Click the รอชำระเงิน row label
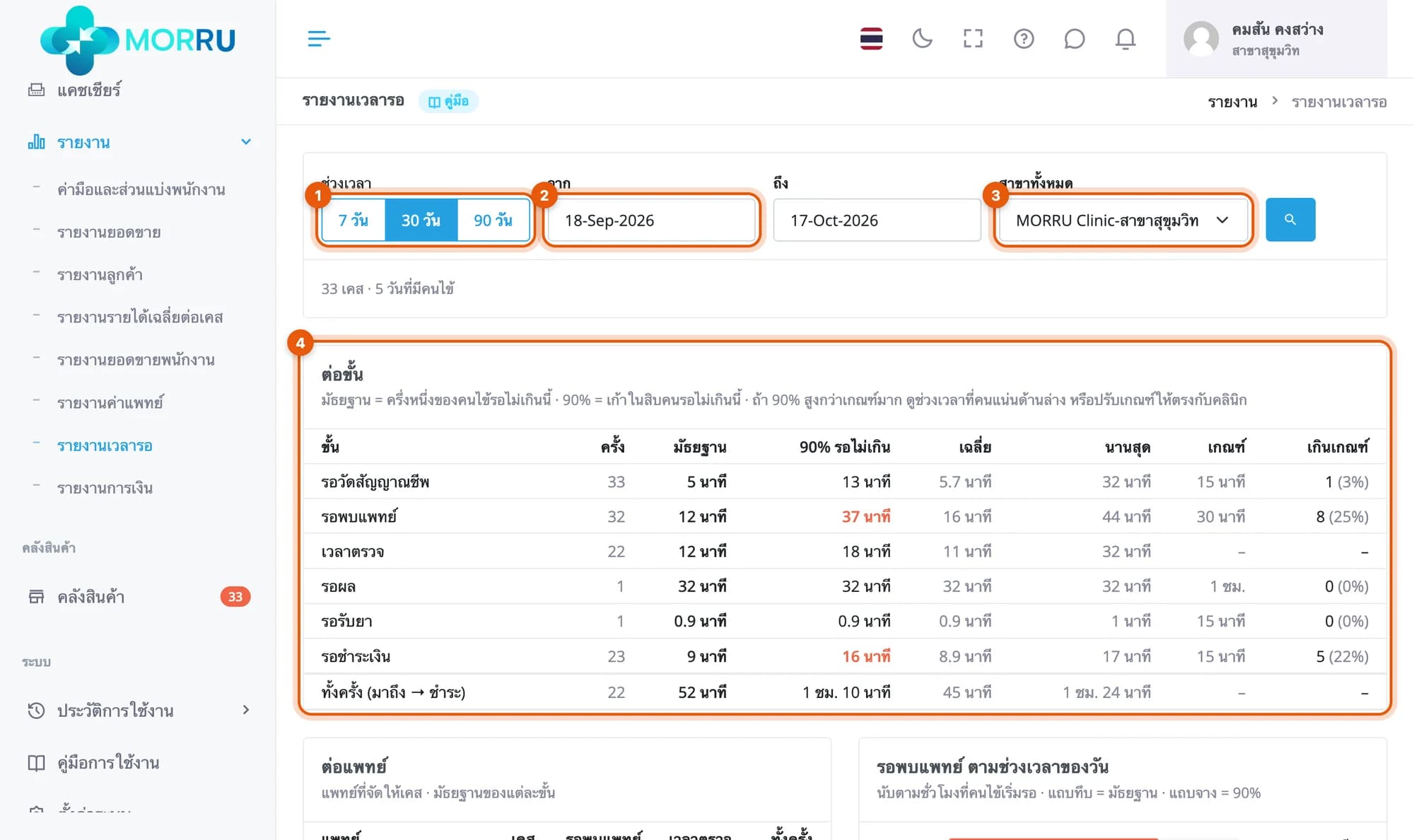The width and height of the screenshot is (1414, 840). pyautogui.click(x=356, y=656)
